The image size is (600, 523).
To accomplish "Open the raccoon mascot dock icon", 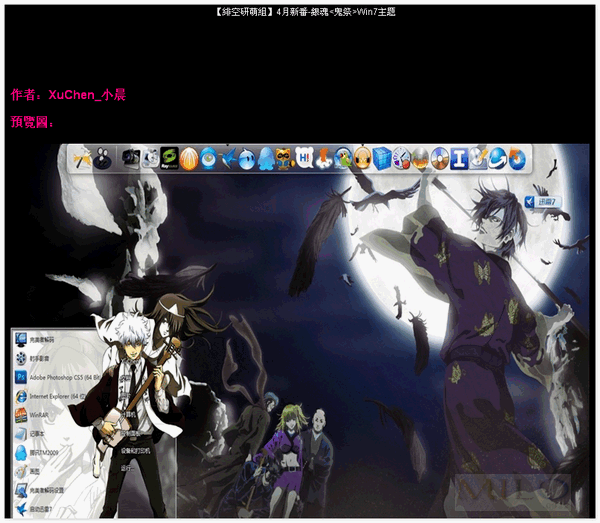I will (285, 159).
